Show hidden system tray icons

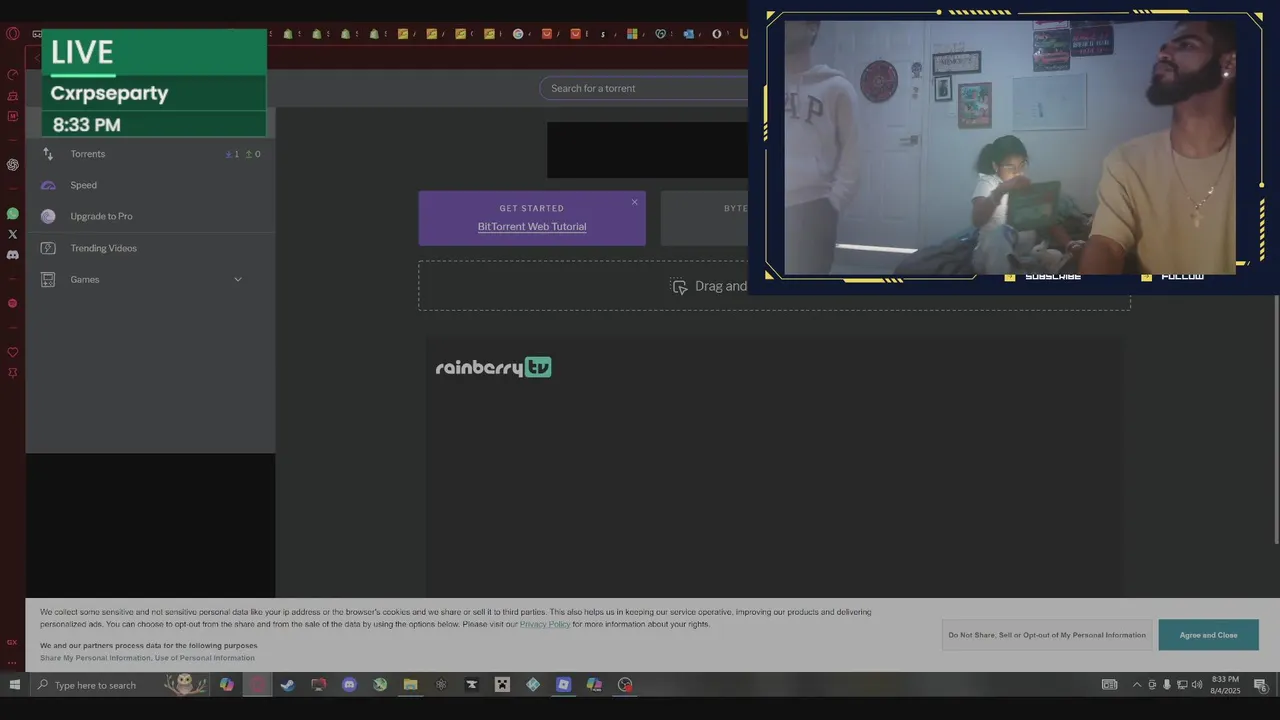point(1137,685)
